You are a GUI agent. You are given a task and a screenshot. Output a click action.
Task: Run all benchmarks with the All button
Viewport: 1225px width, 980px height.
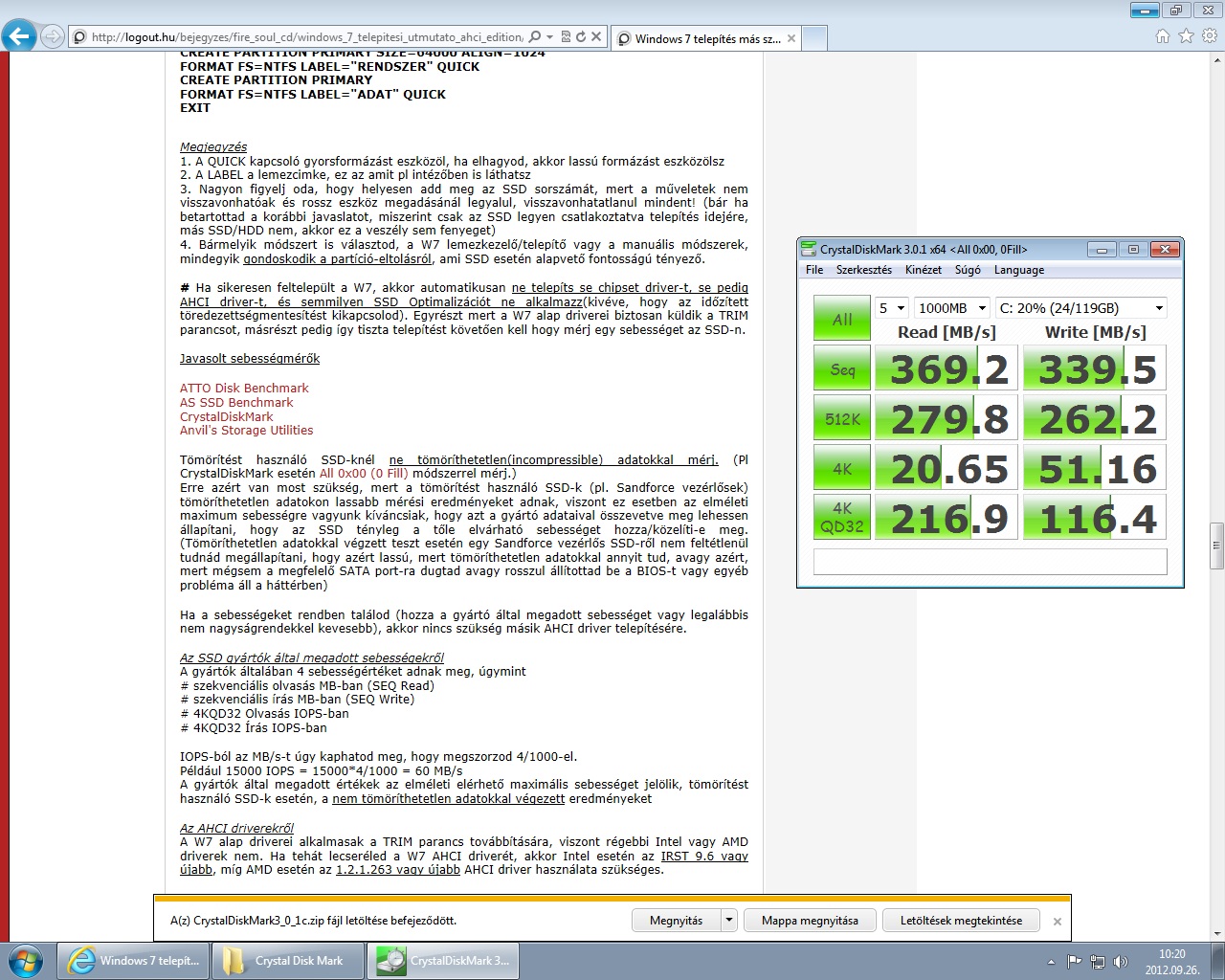842,319
